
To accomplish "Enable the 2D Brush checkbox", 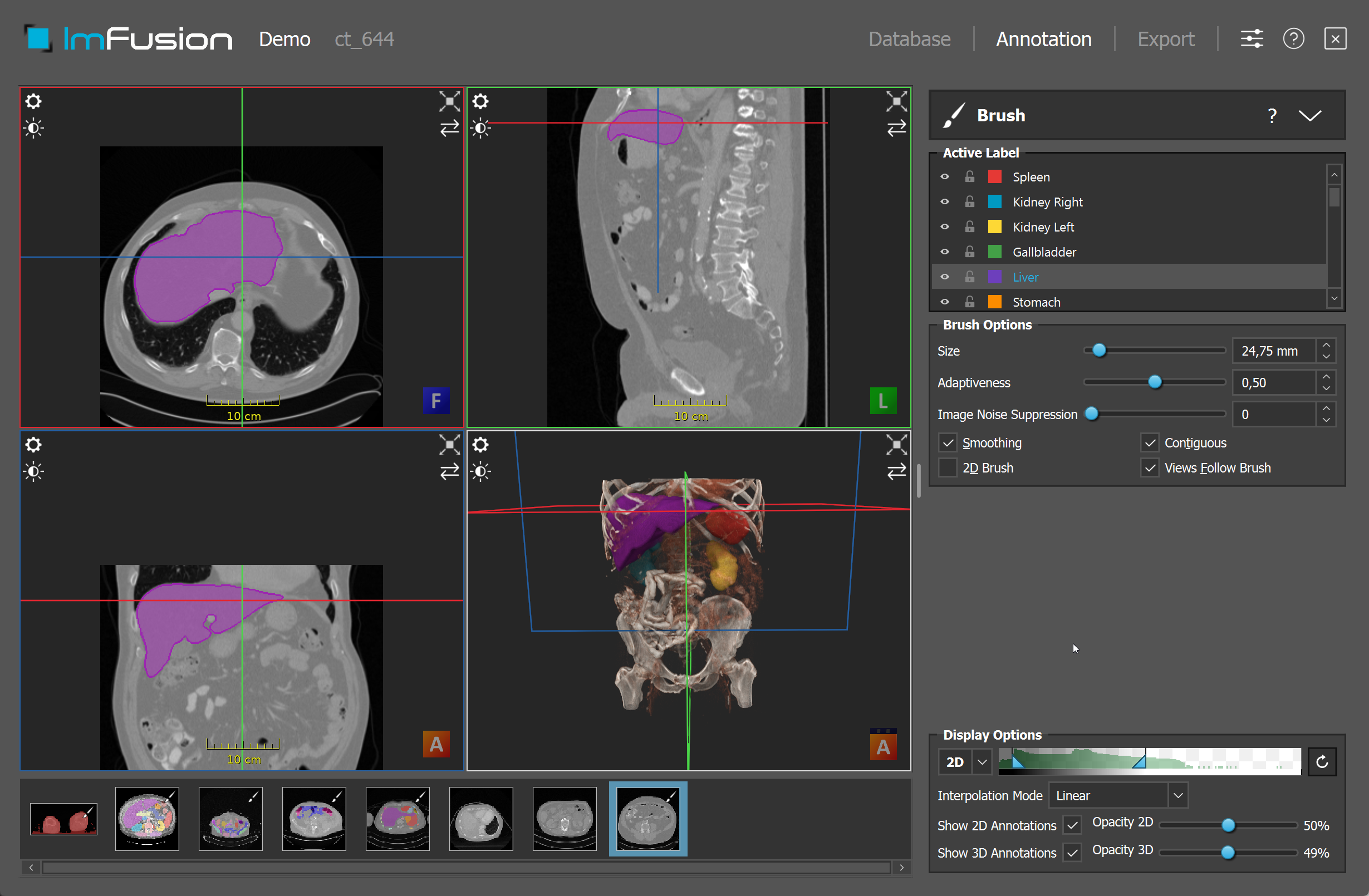I will 948,467.
